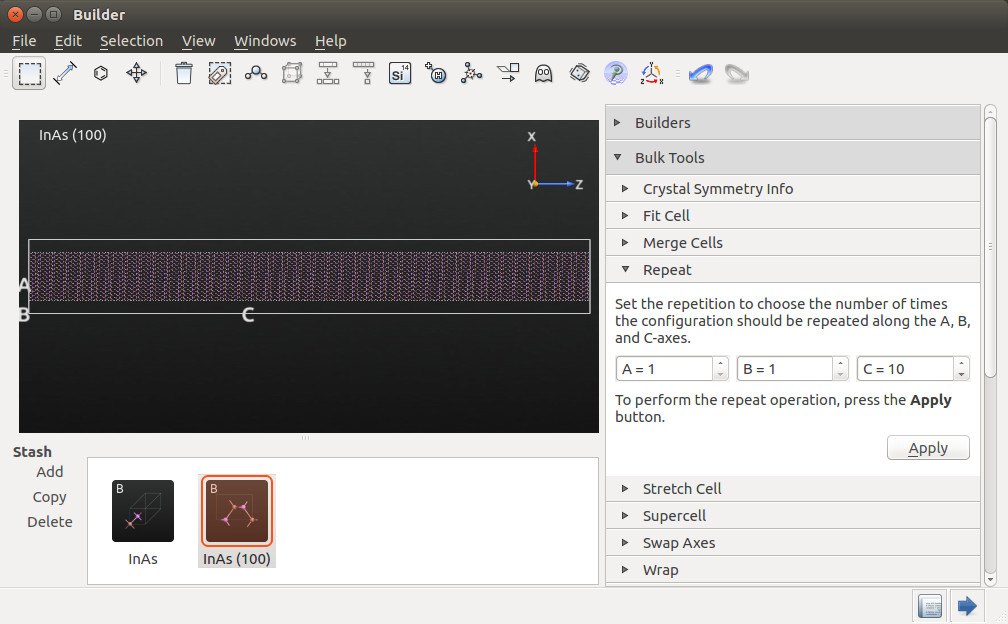Select the molecule network icon with red center
Image resolution: width=1008 pixels, height=624 pixels.
472,73
